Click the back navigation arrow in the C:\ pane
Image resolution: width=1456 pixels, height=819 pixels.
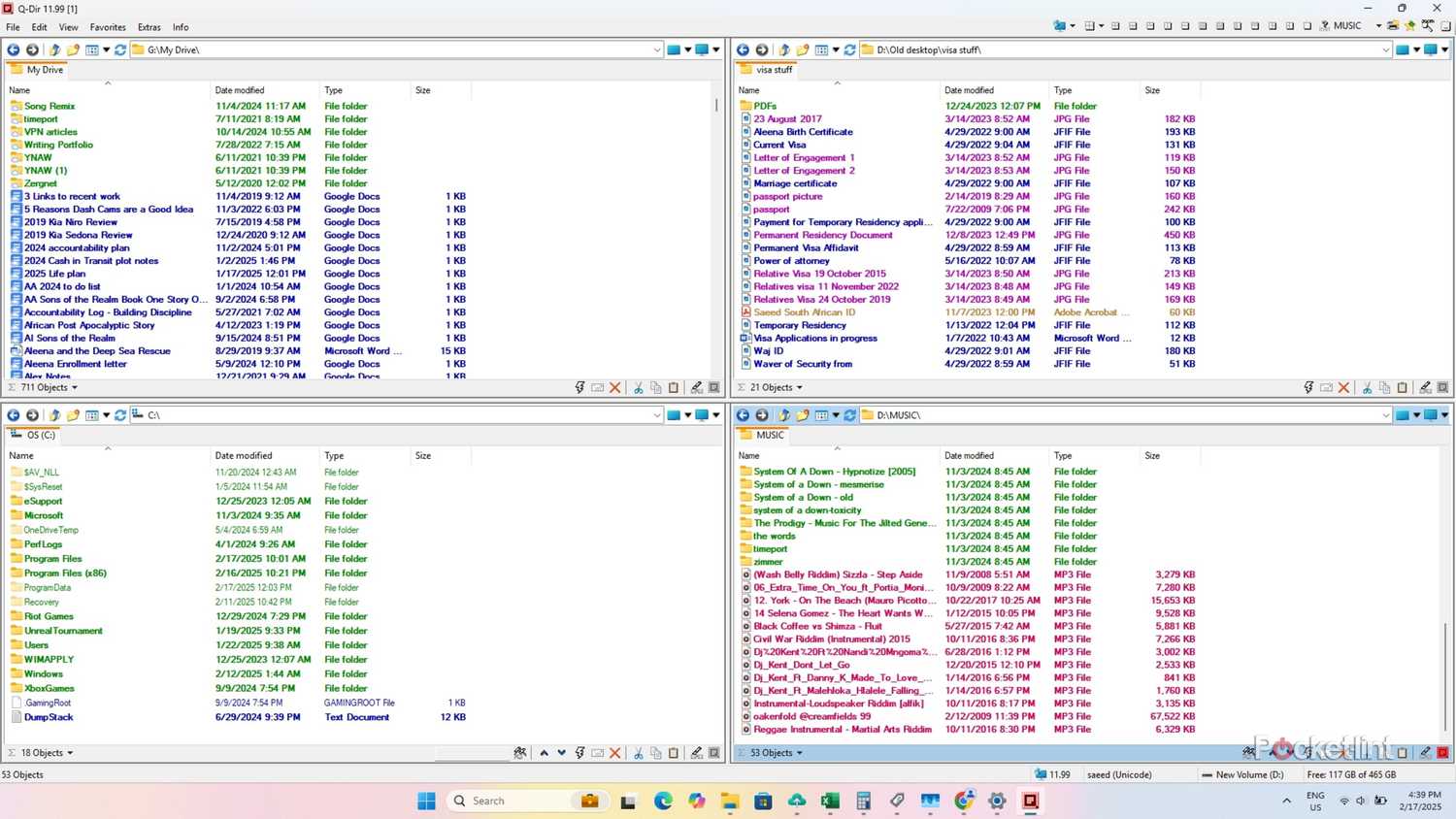(14, 414)
